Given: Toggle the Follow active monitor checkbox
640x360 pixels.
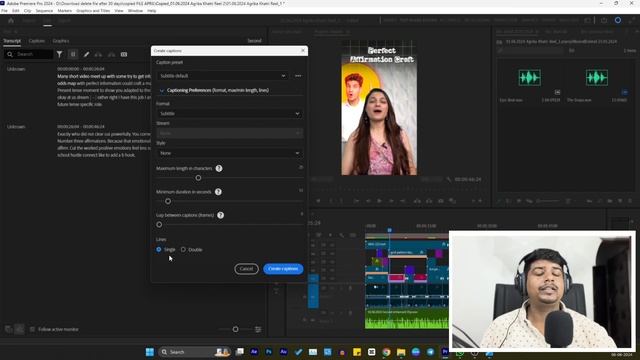Looking at the screenshot, I should click(32, 329).
